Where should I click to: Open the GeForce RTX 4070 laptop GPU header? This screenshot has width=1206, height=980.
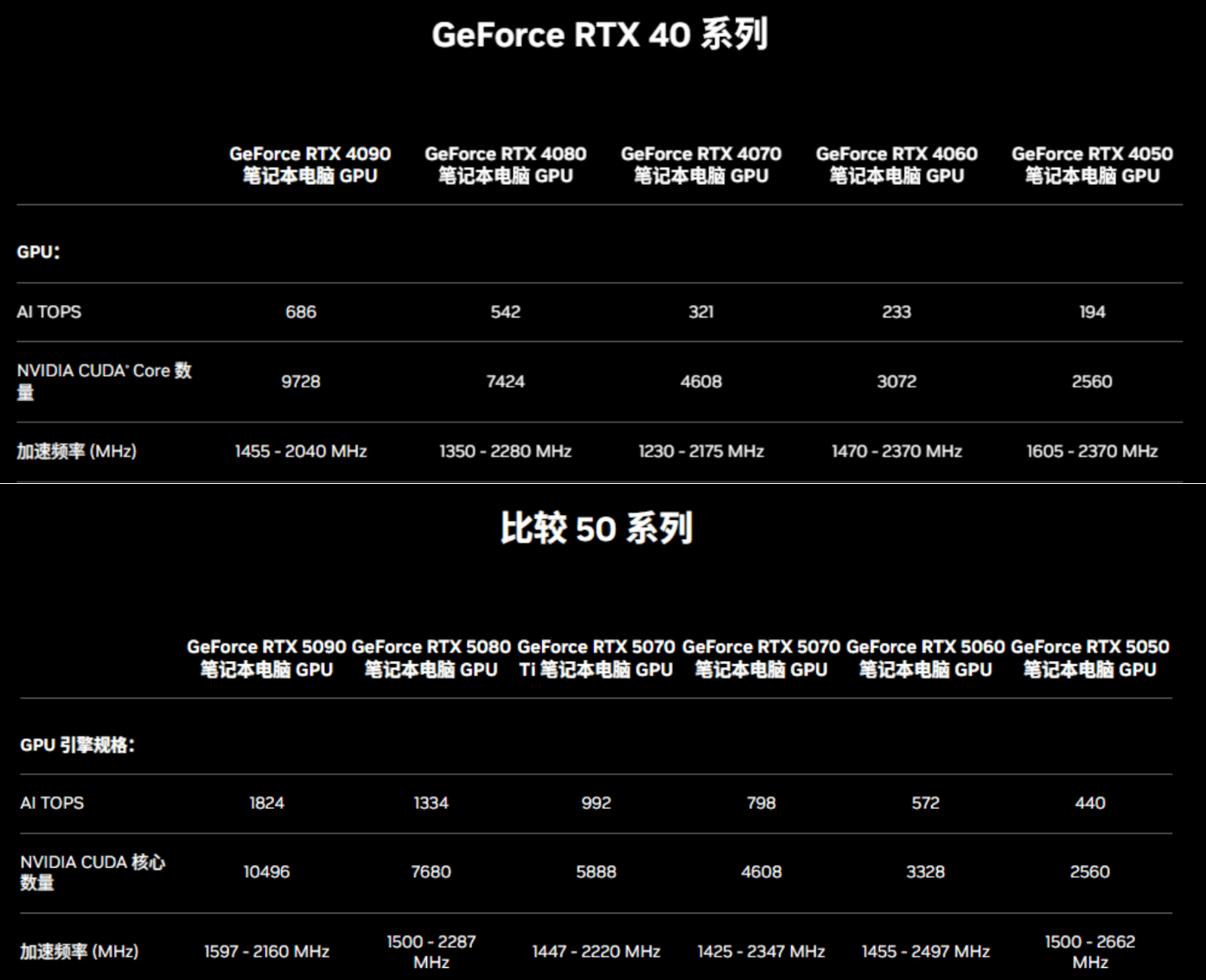pyautogui.click(x=701, y=164)
